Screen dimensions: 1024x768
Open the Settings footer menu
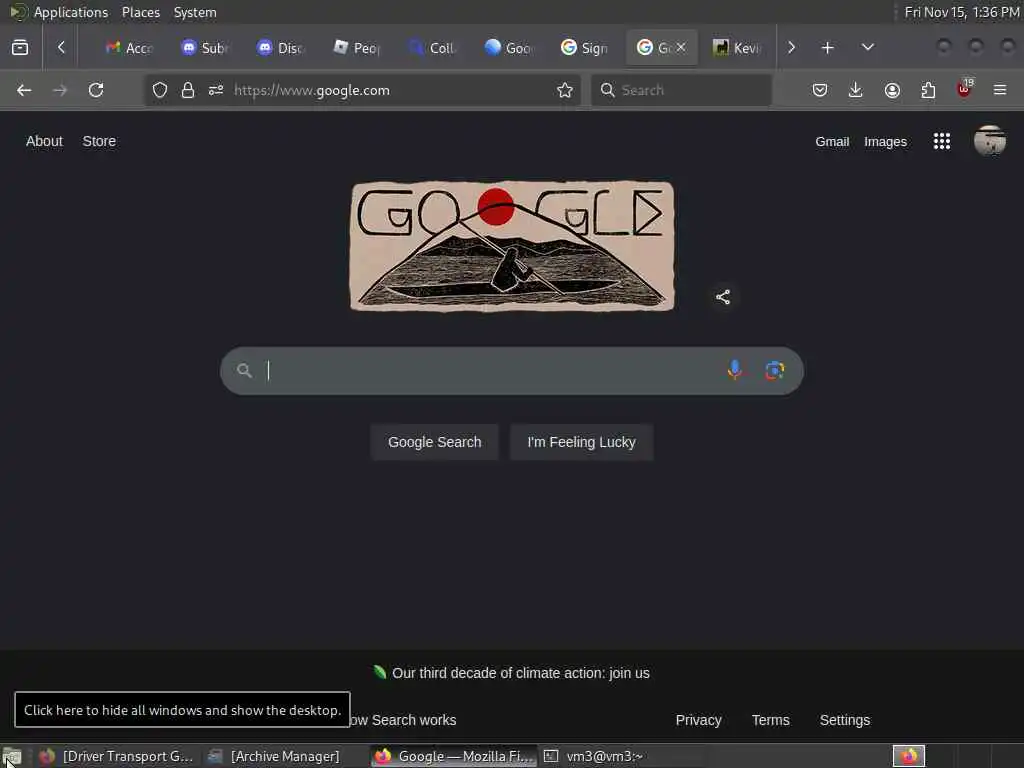(x=844, y=720)
